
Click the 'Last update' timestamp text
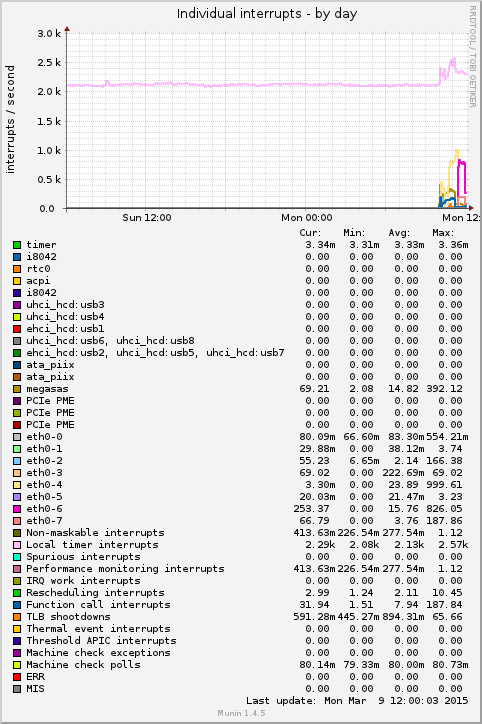click(x=357, y=701)
